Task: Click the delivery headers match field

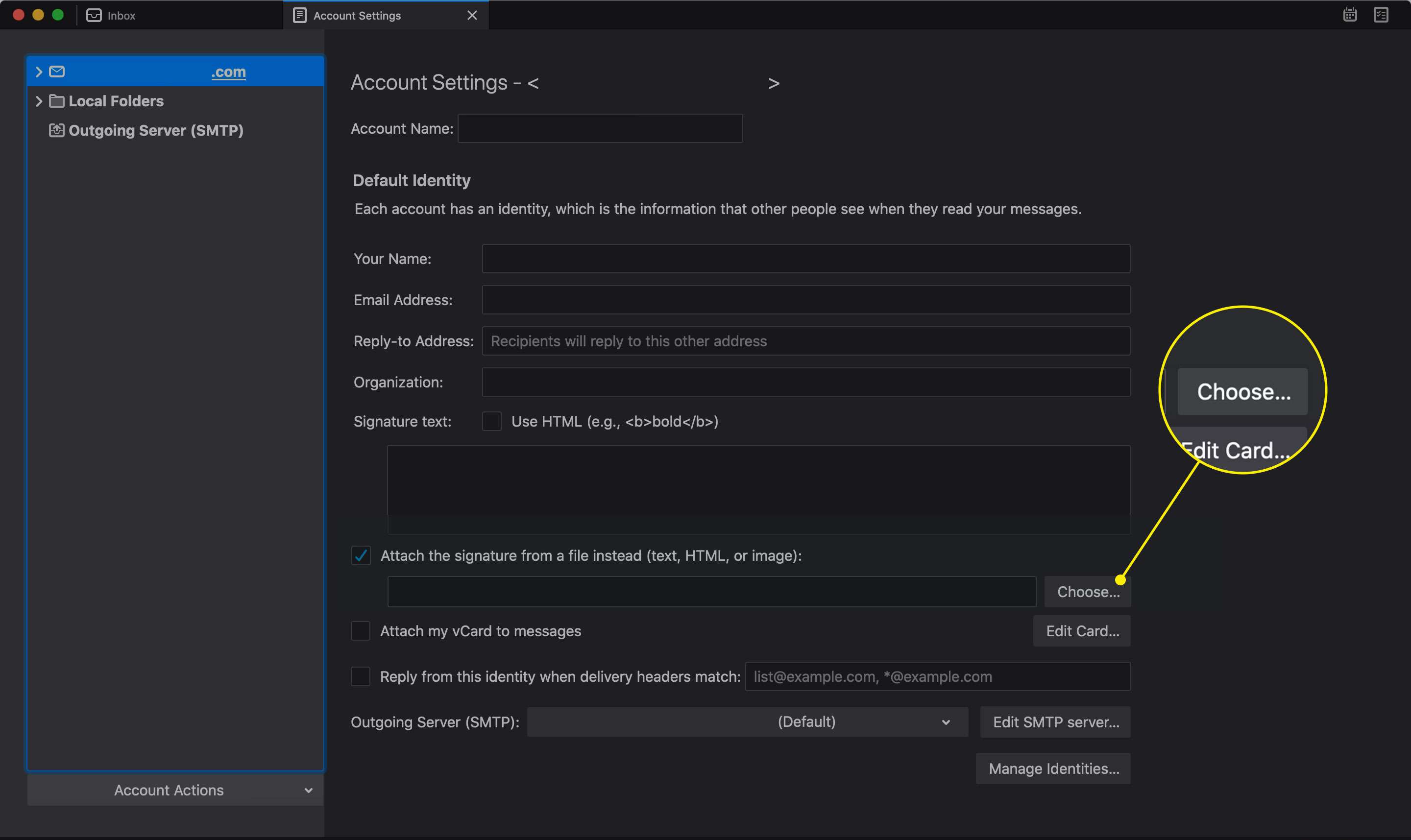Action: [x=938, y=676]
